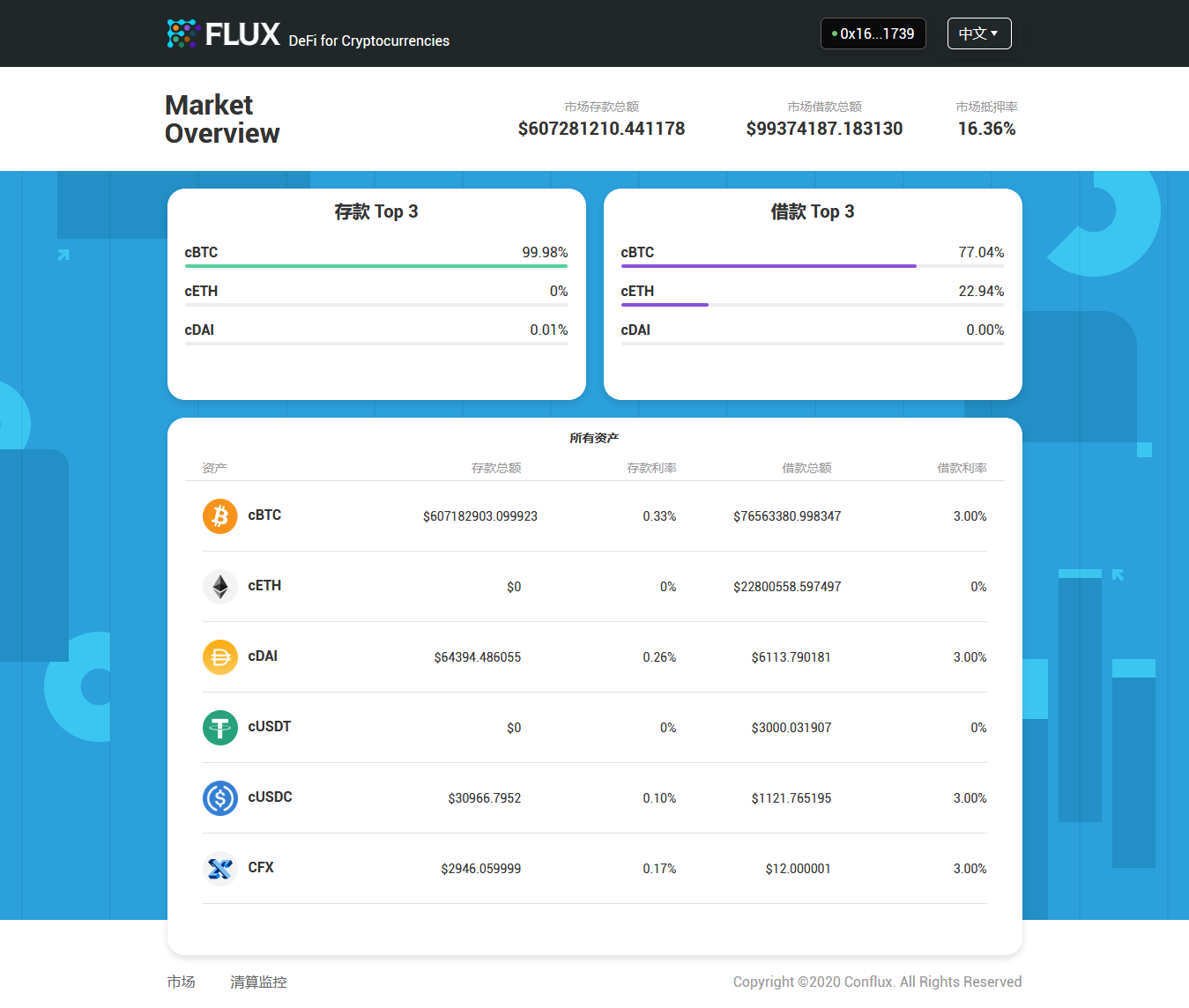
Task: Select the cUSDC asset row name
Action: coord(270,797)
